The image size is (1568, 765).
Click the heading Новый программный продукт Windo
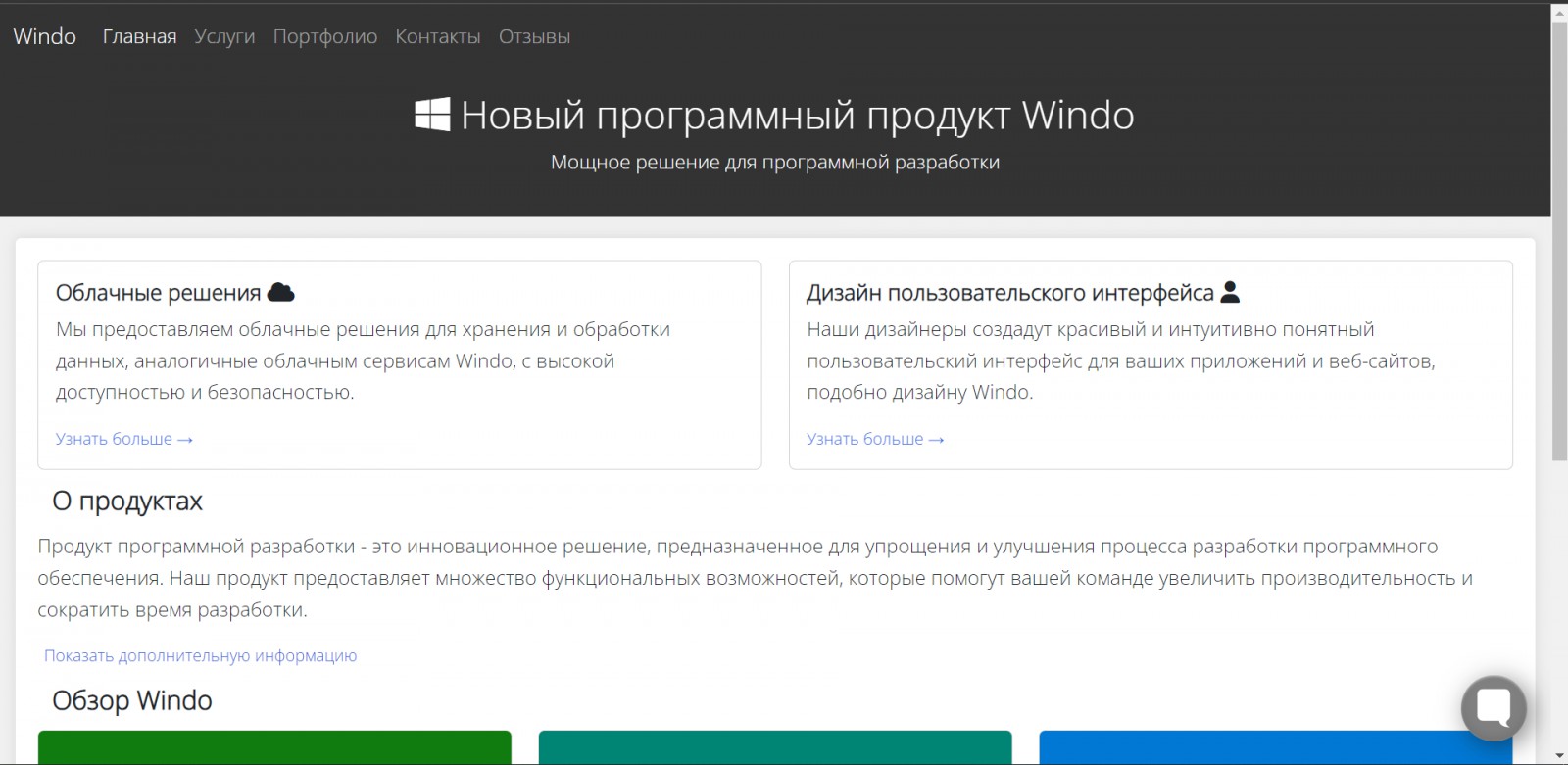coord(798,116)
